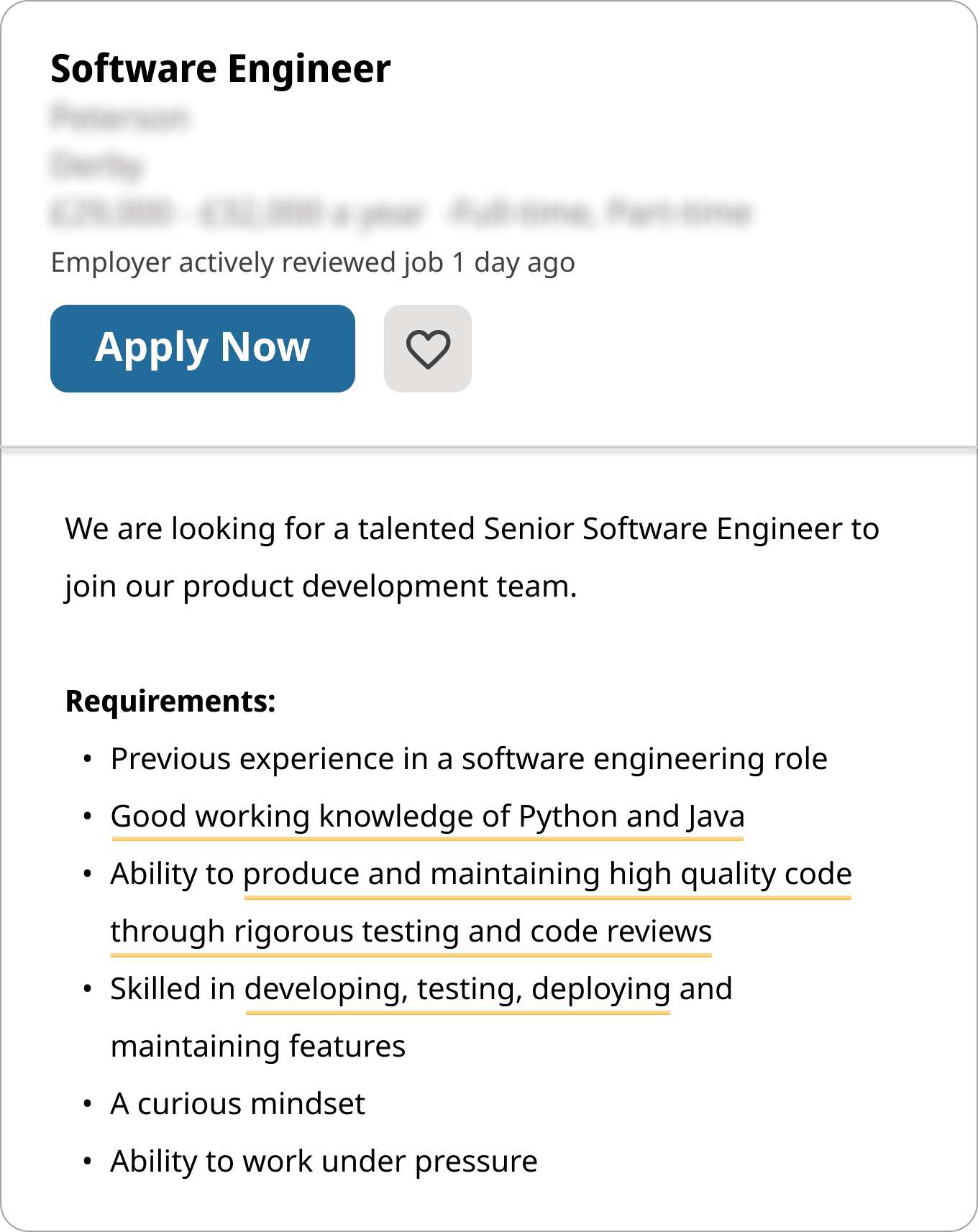Viewport: 978px width, 1232px height.
Task: Save job with the heart icon
Action: [428, 349]
